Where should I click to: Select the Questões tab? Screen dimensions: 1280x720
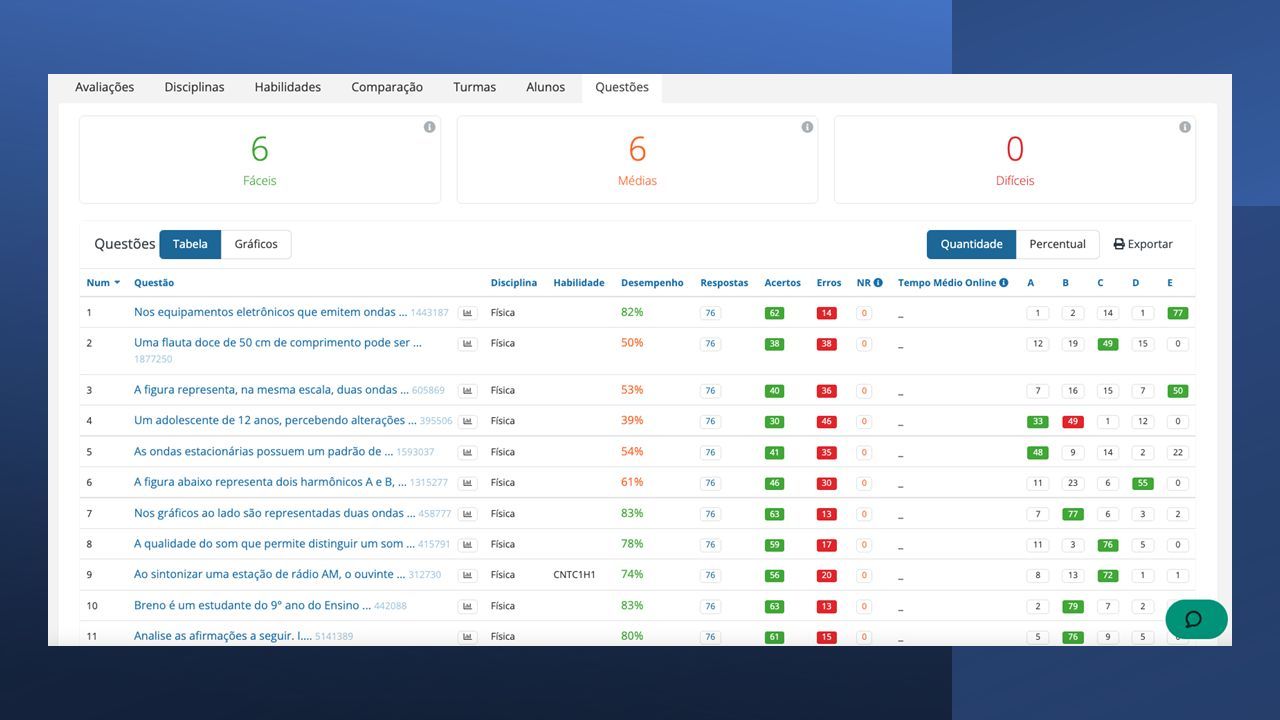(x=622, y=87)
